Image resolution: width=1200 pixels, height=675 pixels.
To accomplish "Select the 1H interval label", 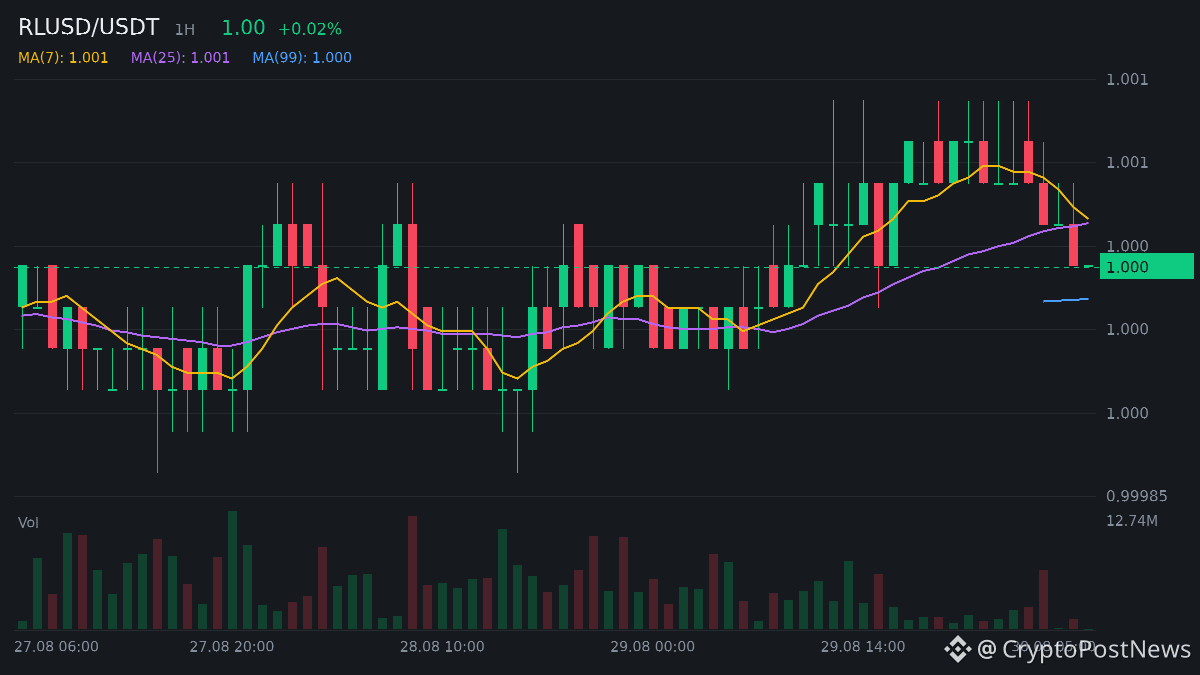I will click(x=185, y=30).
